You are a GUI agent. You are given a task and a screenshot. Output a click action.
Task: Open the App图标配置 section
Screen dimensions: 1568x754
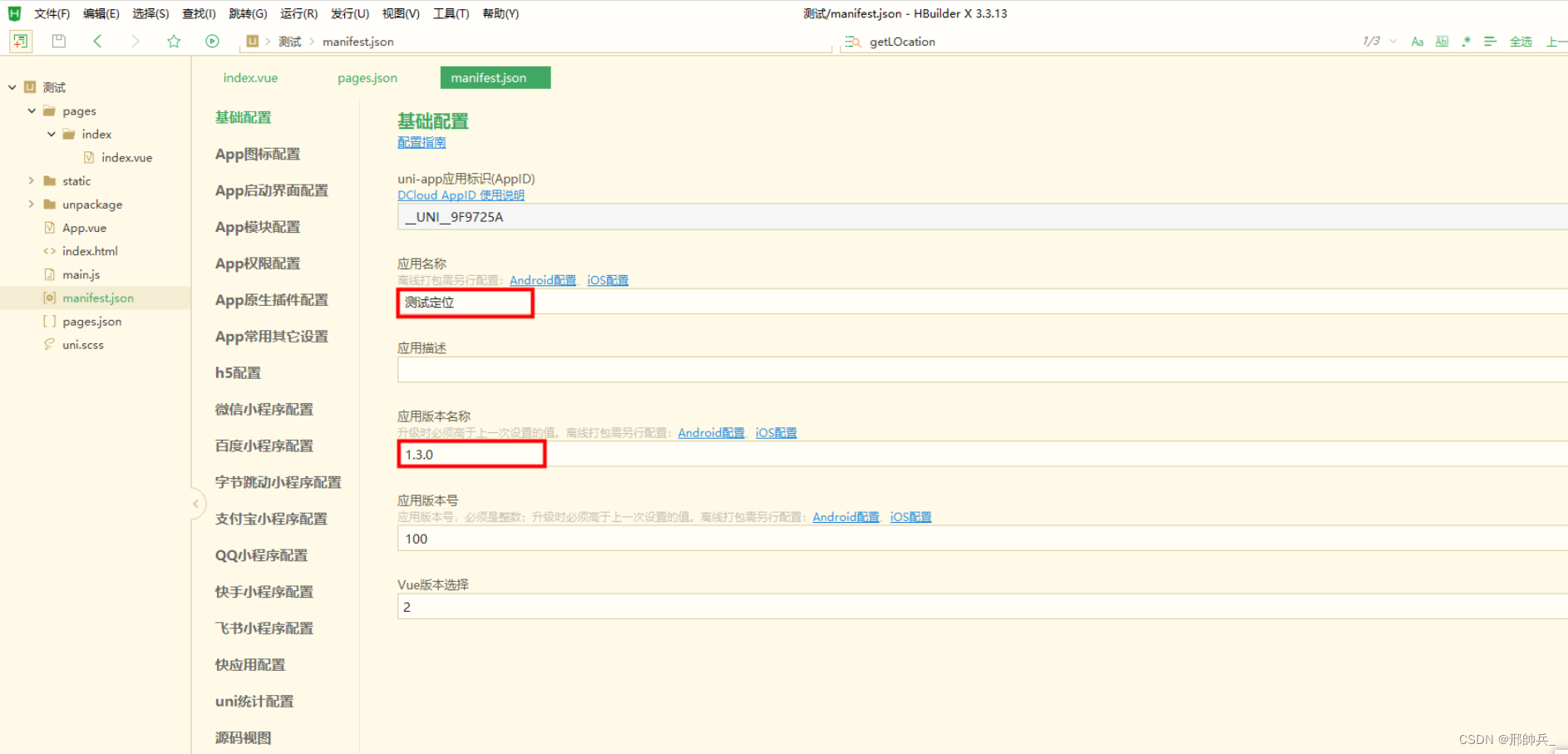(x=258, y=154)
